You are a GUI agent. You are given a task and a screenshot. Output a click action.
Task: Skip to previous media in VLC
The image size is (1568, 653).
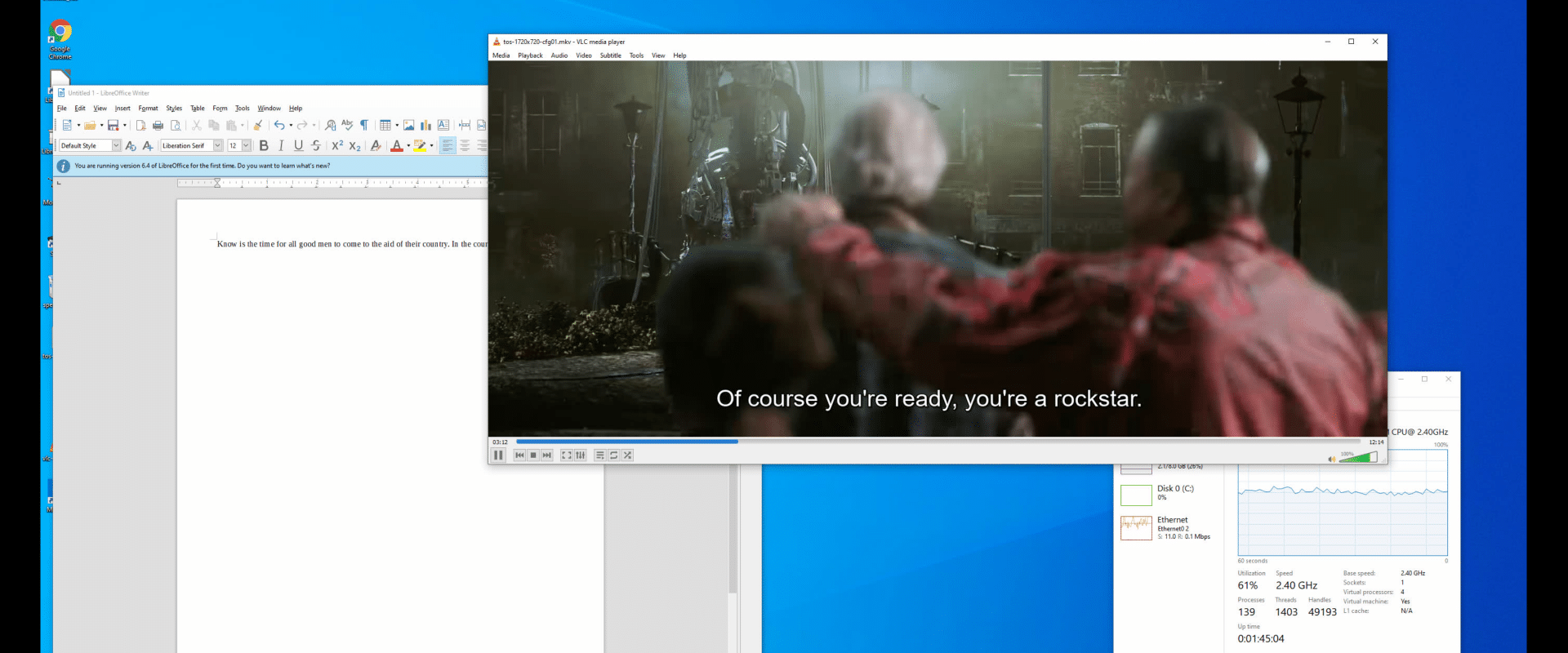tap(519, 455)
